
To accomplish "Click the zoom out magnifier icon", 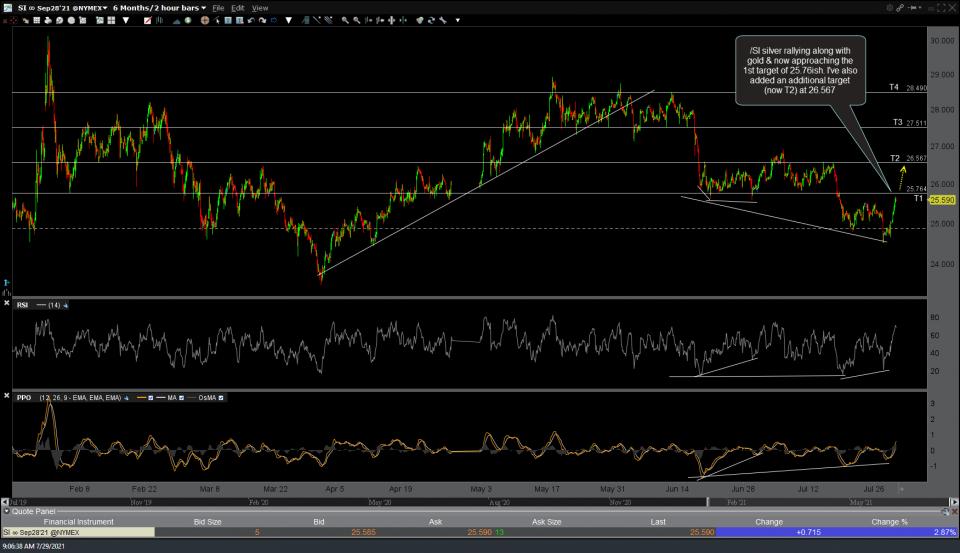I will (x=356, y=20).
